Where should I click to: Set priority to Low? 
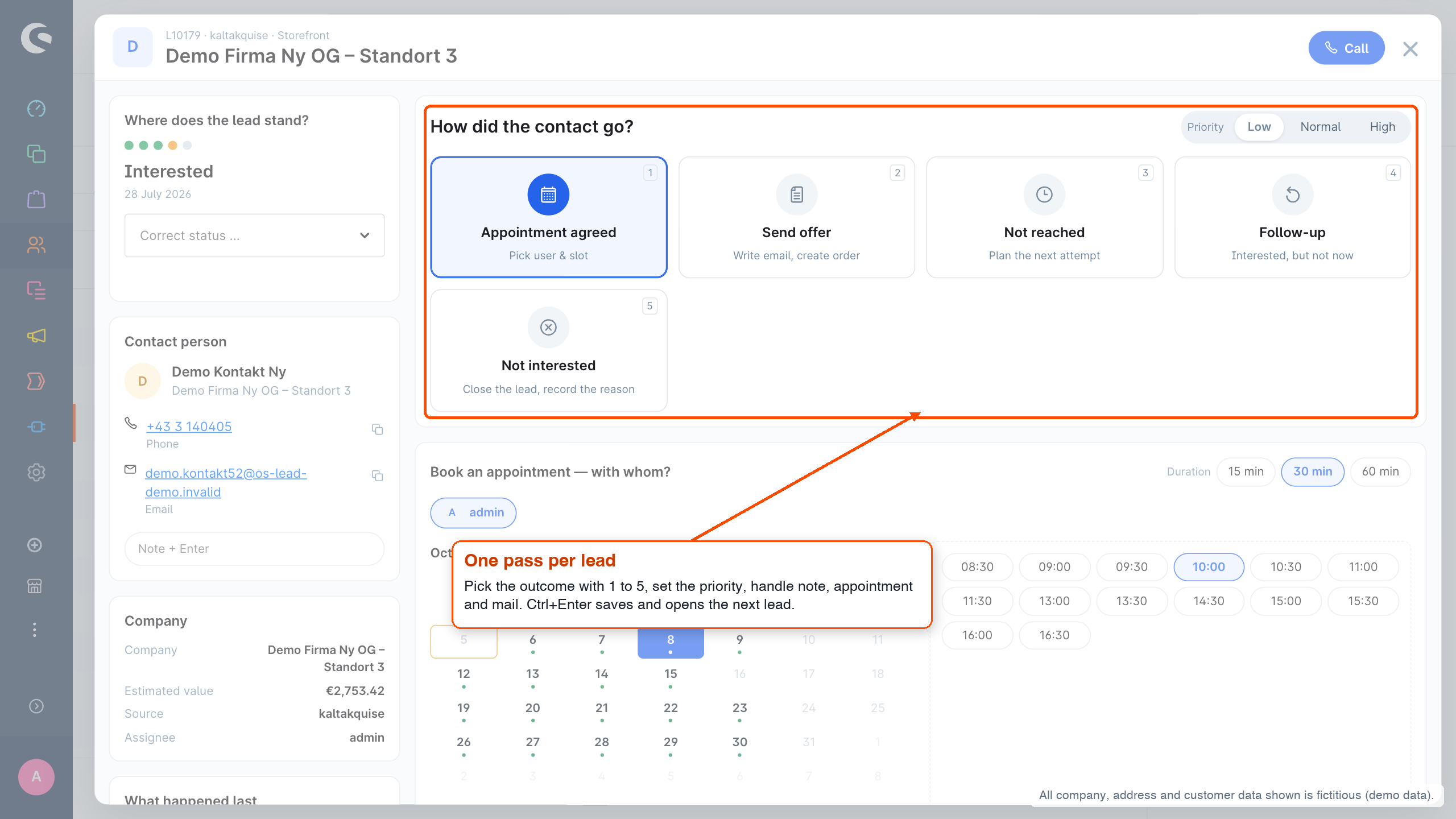tap(1259, 127)
